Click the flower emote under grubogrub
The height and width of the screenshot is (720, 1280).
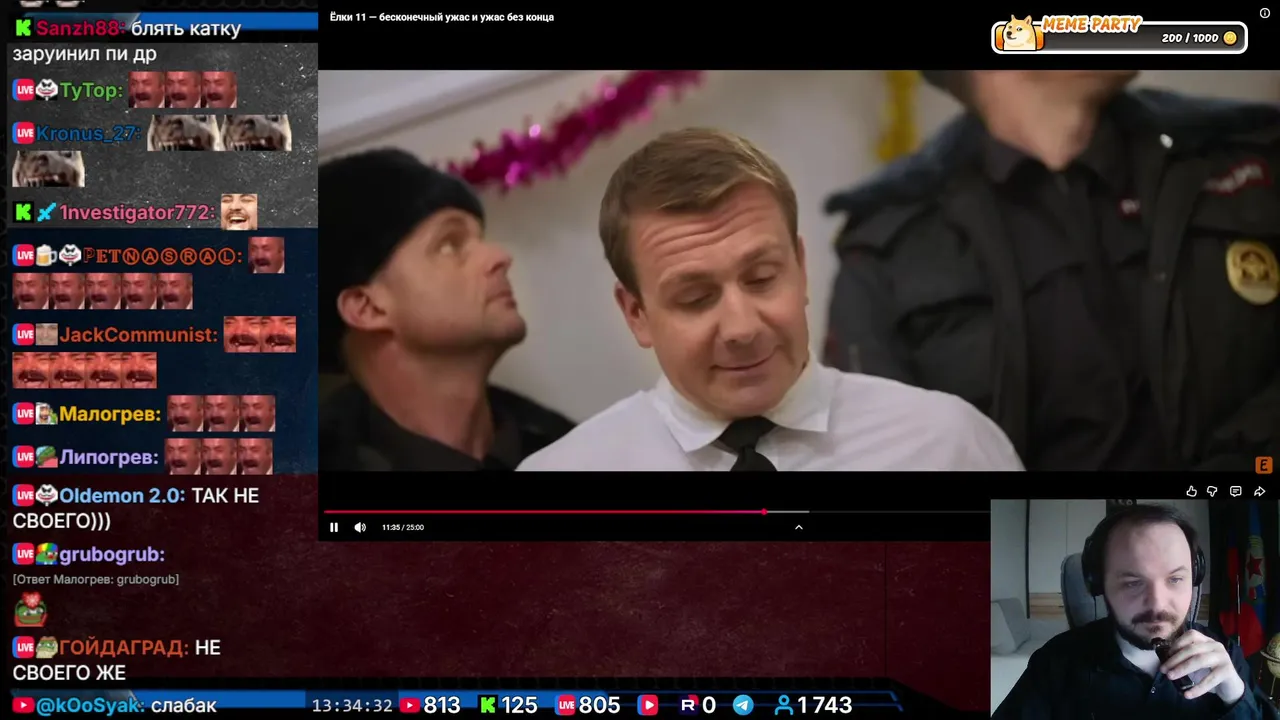tap(30, 609)
